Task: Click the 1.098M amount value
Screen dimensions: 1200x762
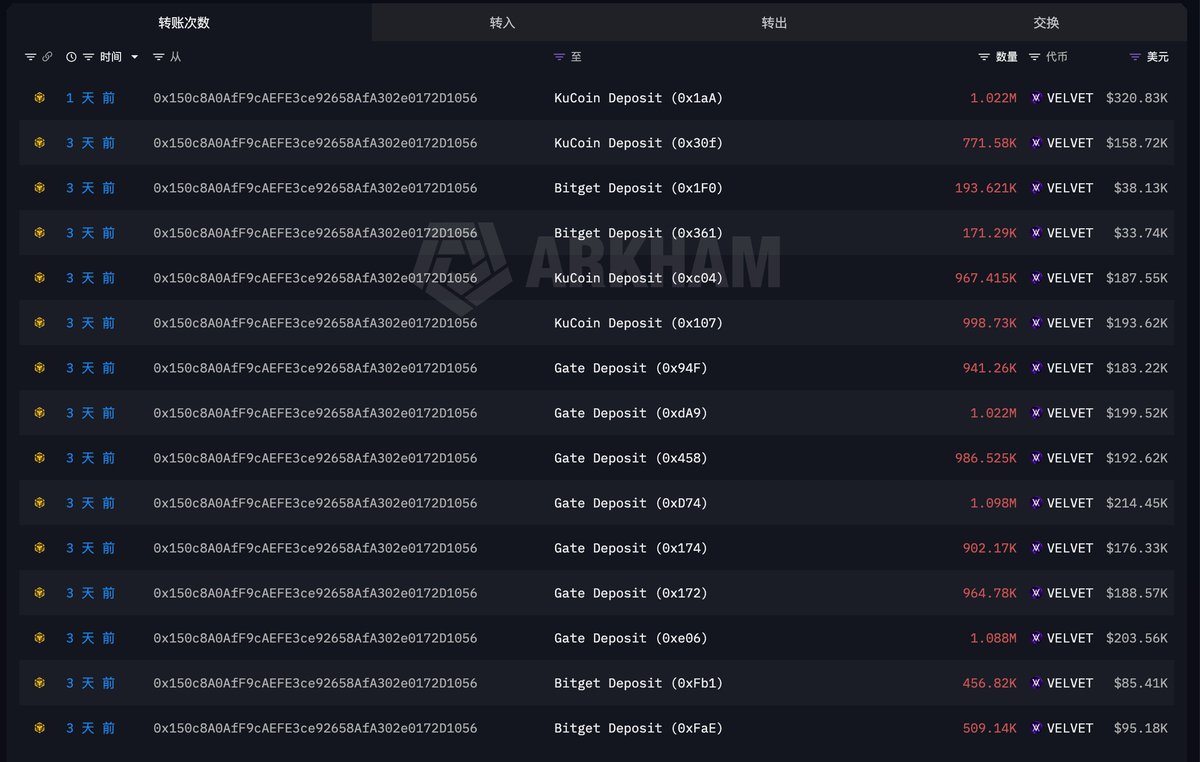Action: [994, 503]
